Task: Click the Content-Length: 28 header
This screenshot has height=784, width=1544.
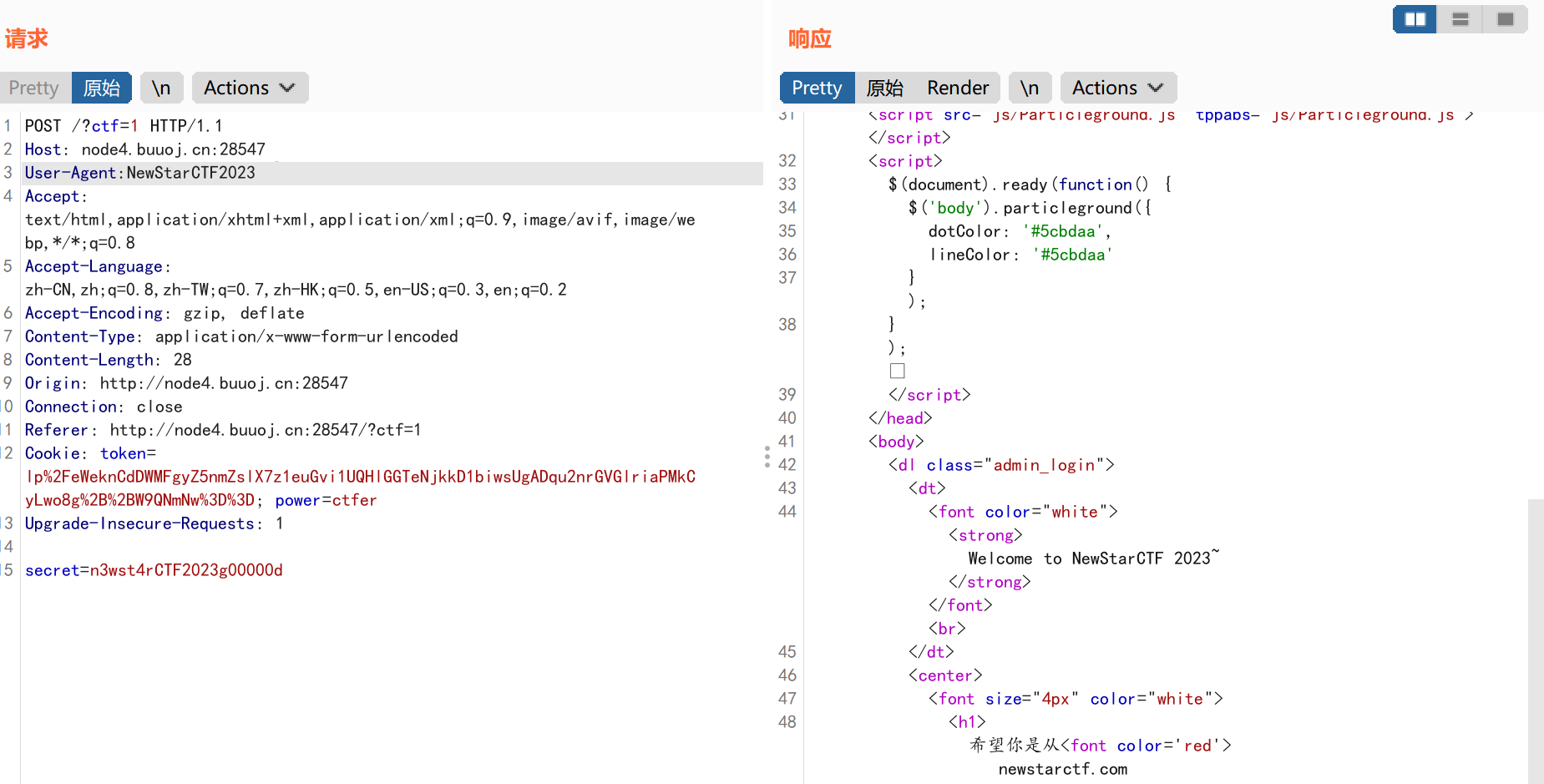Action: point(109,360)
